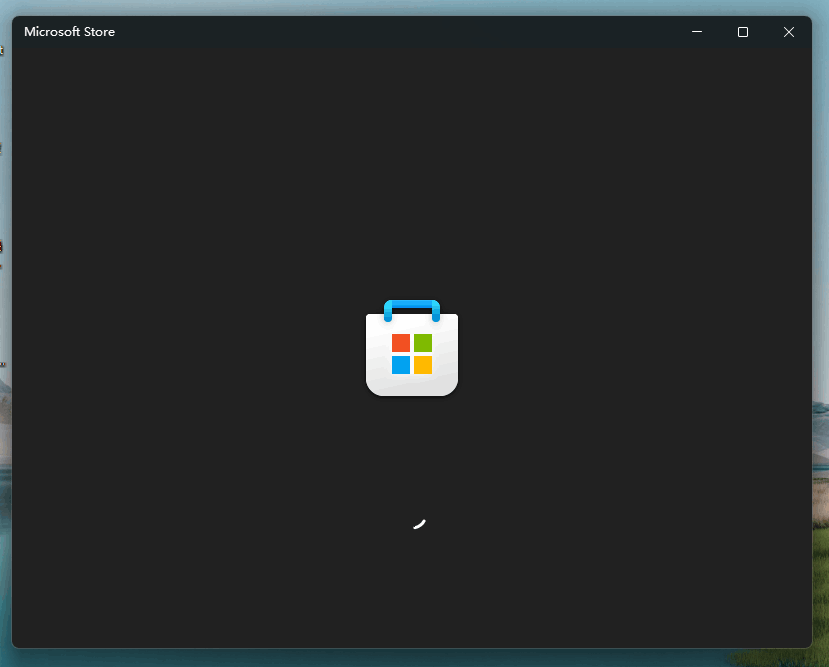Close the Microsoft Store window
The height and width of the screenshot is (667, 829).
[788, 32]
